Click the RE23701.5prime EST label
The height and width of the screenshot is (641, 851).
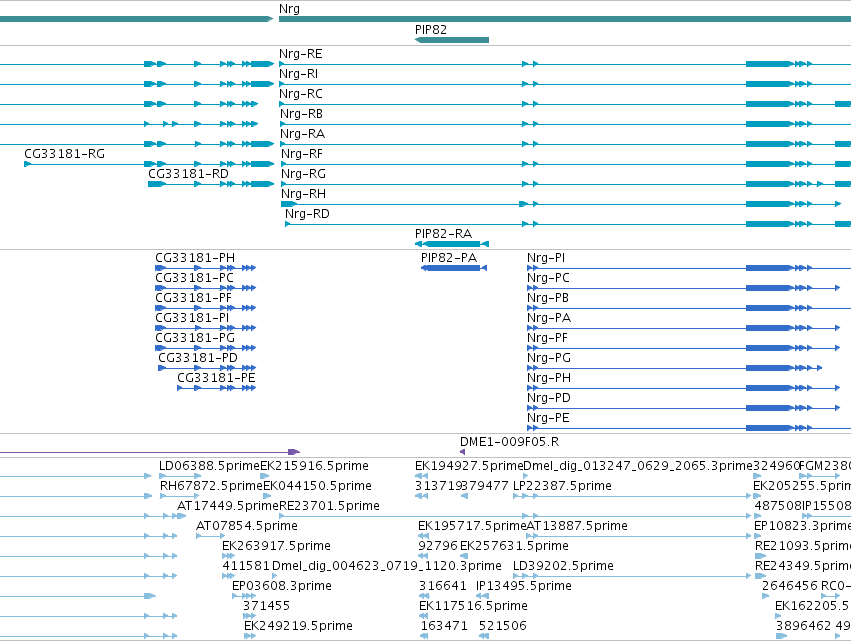[x=329, y=506]
